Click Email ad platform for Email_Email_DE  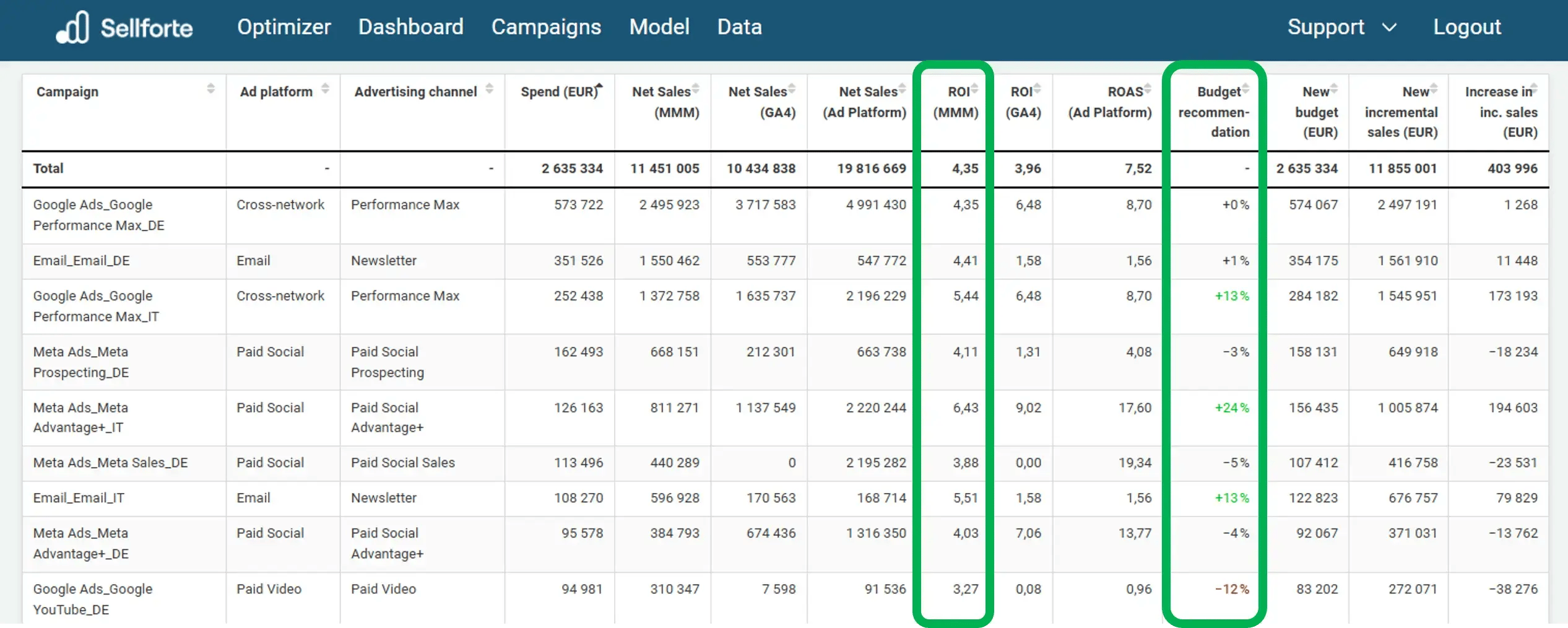point(253,261)
